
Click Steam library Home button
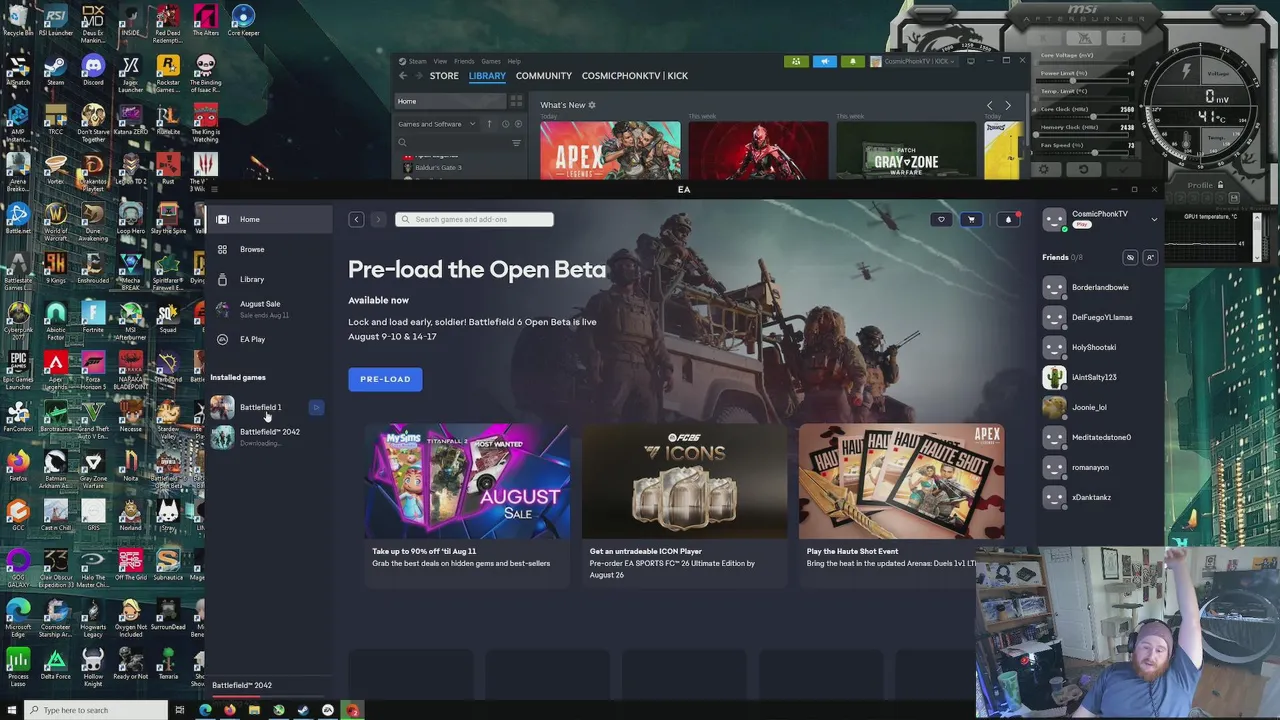point(450,101)
